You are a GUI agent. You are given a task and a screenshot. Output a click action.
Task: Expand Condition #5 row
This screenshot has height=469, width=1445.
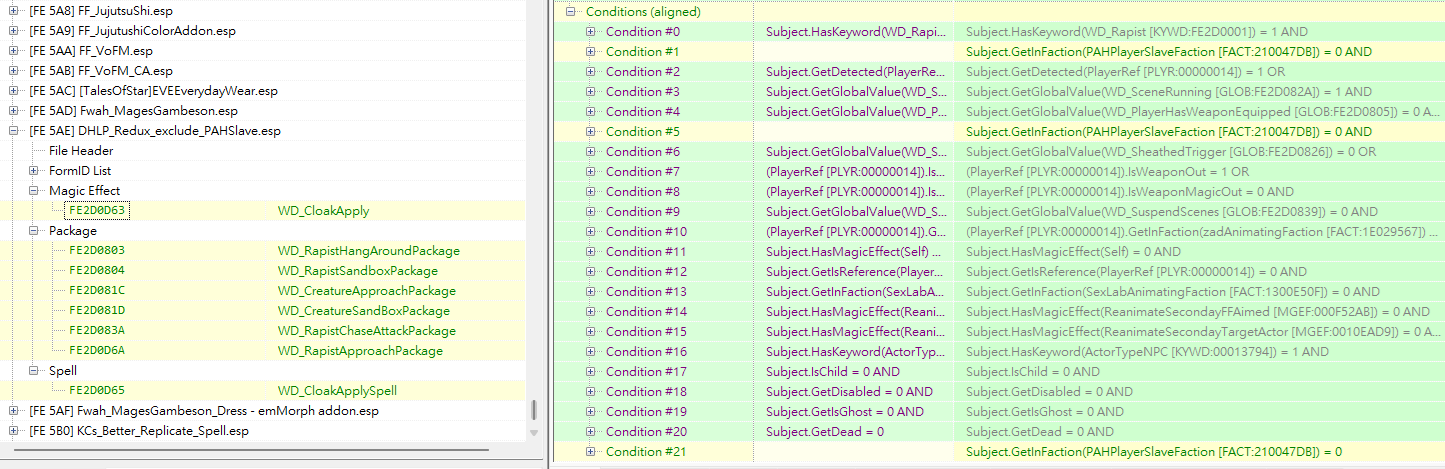click(x=591, y=132)
